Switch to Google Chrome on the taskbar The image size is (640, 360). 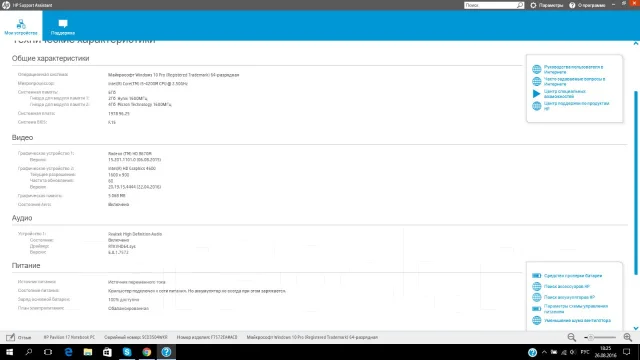pos(147,352)
